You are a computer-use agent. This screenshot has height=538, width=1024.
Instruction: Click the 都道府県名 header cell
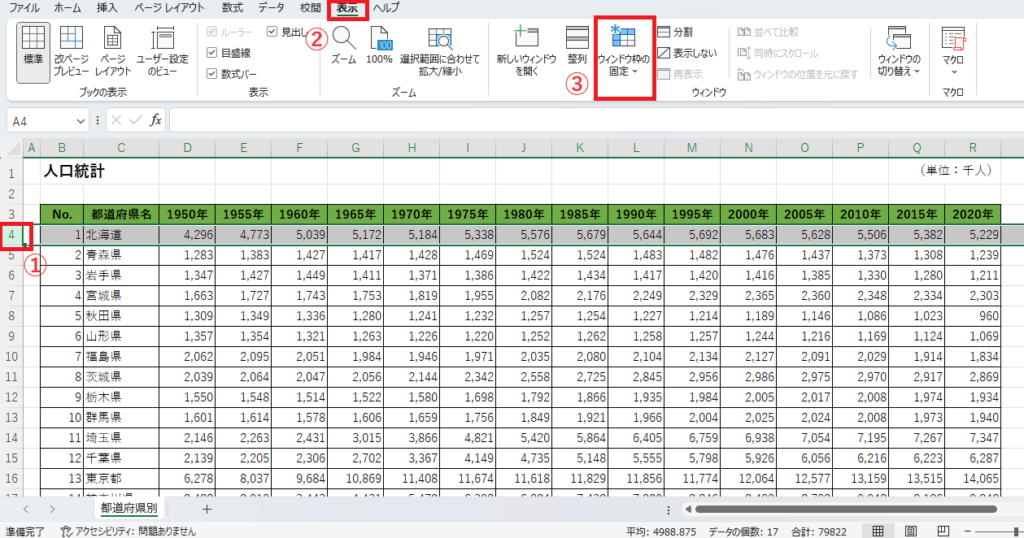[121, 214]
